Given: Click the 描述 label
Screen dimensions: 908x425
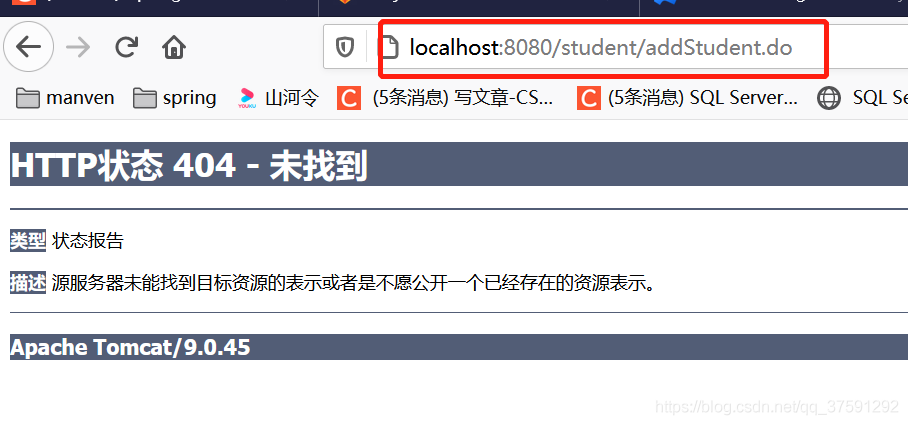Looking at the screenshot, I should pos(28,283).
